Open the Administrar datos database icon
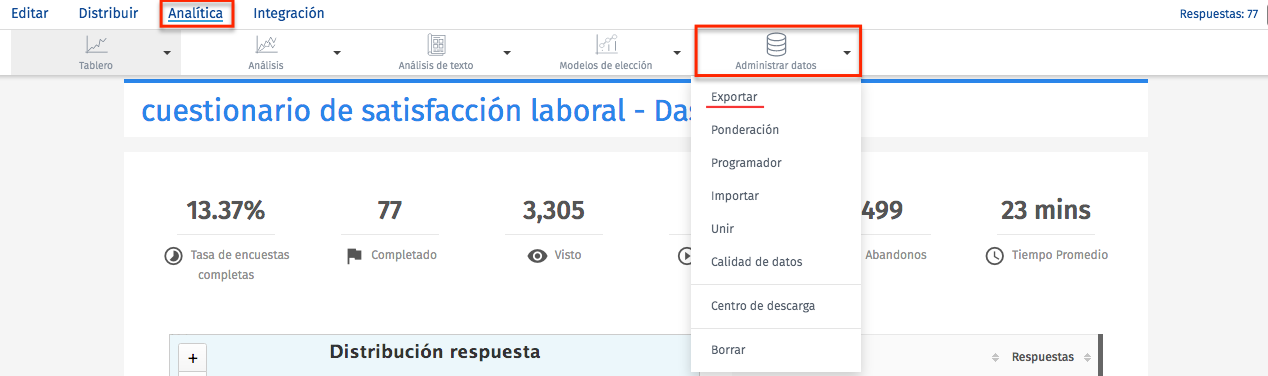1268x376 pixels. pos(776,45)
